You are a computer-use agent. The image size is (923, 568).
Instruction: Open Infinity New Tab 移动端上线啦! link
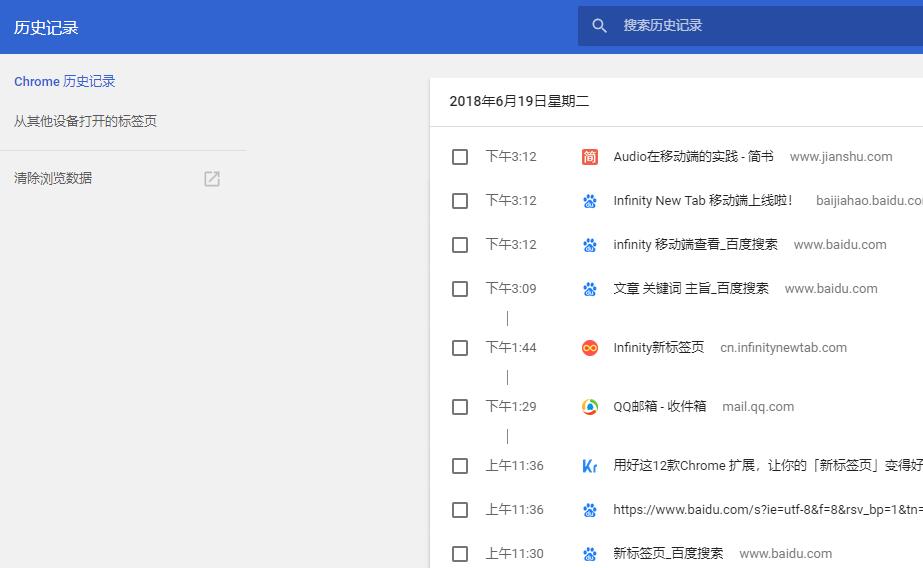point(703,201)
